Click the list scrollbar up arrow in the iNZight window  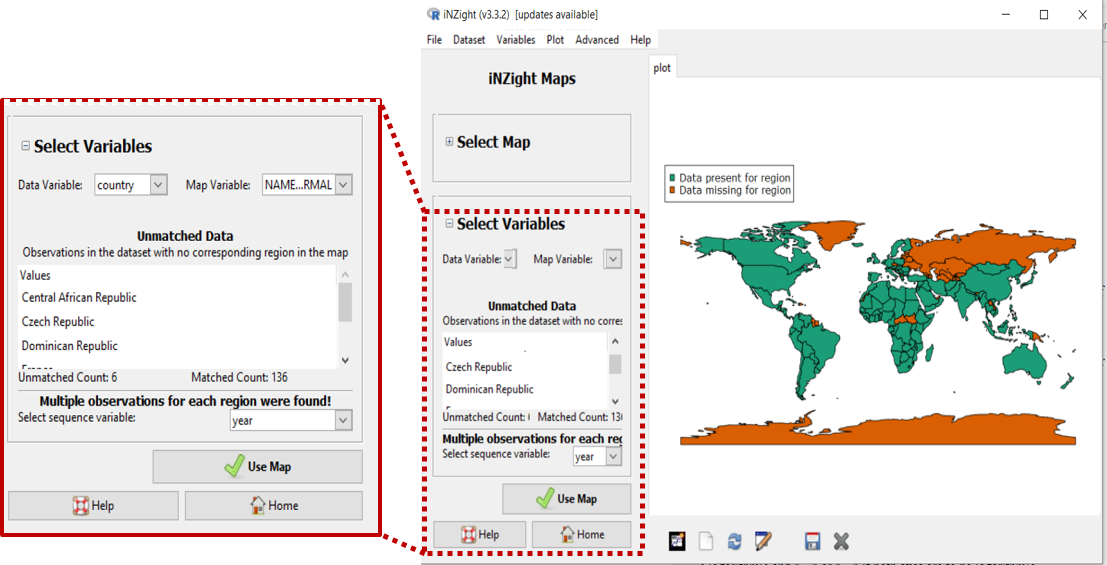click(x=615, y=342)
